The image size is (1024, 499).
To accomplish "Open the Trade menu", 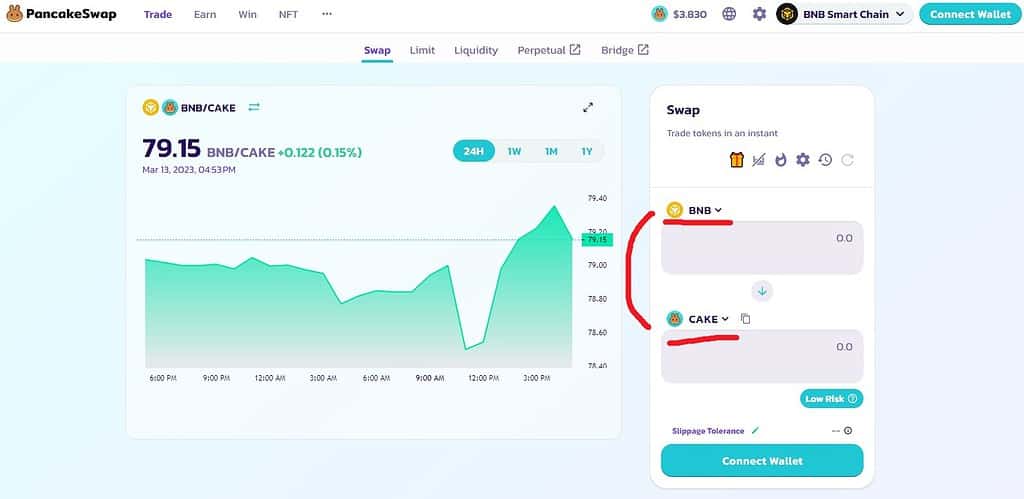I will point(158,14).
